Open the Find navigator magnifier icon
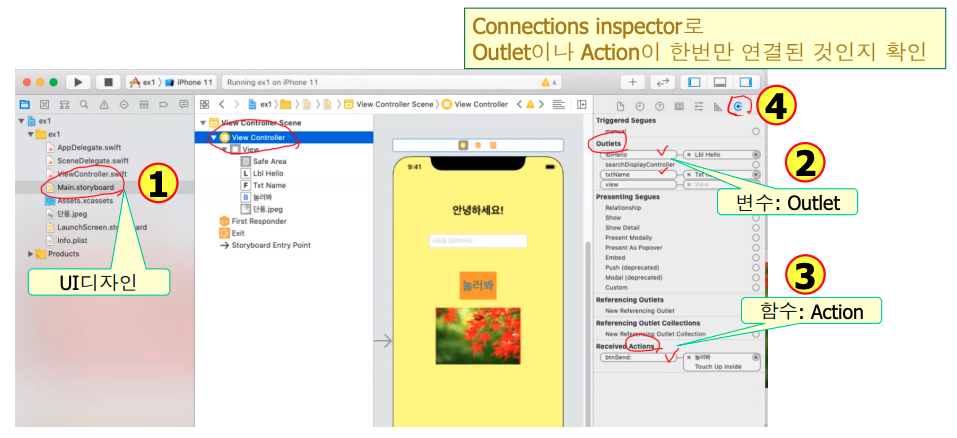The image size is (957, 438). (x=84, y=104)
